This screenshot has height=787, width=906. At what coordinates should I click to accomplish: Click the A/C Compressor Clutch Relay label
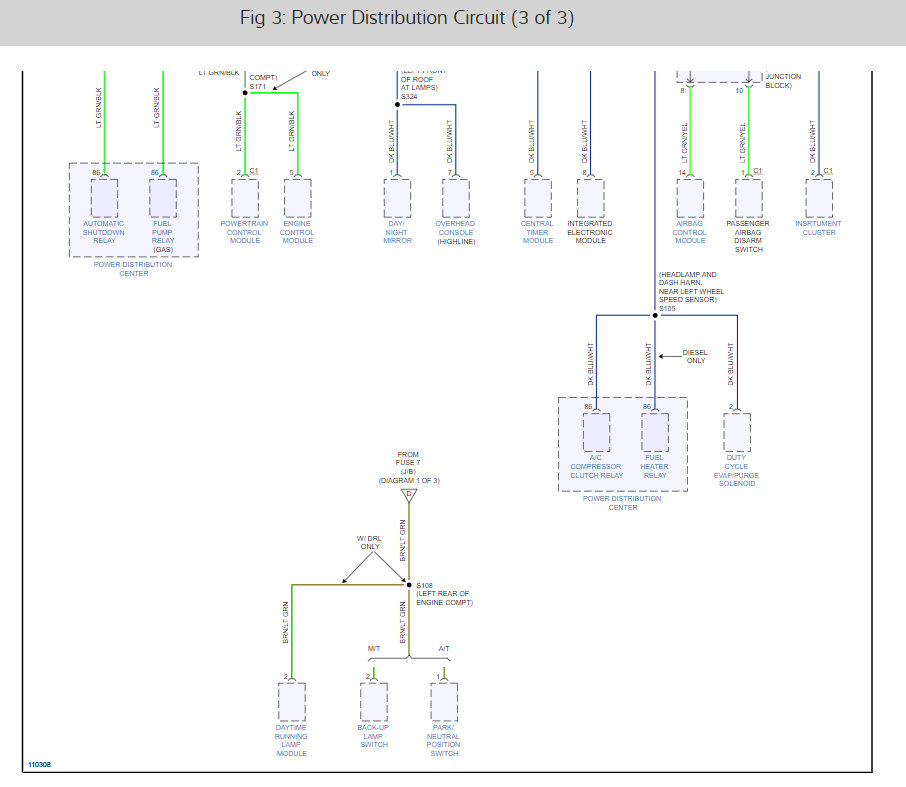596,466
